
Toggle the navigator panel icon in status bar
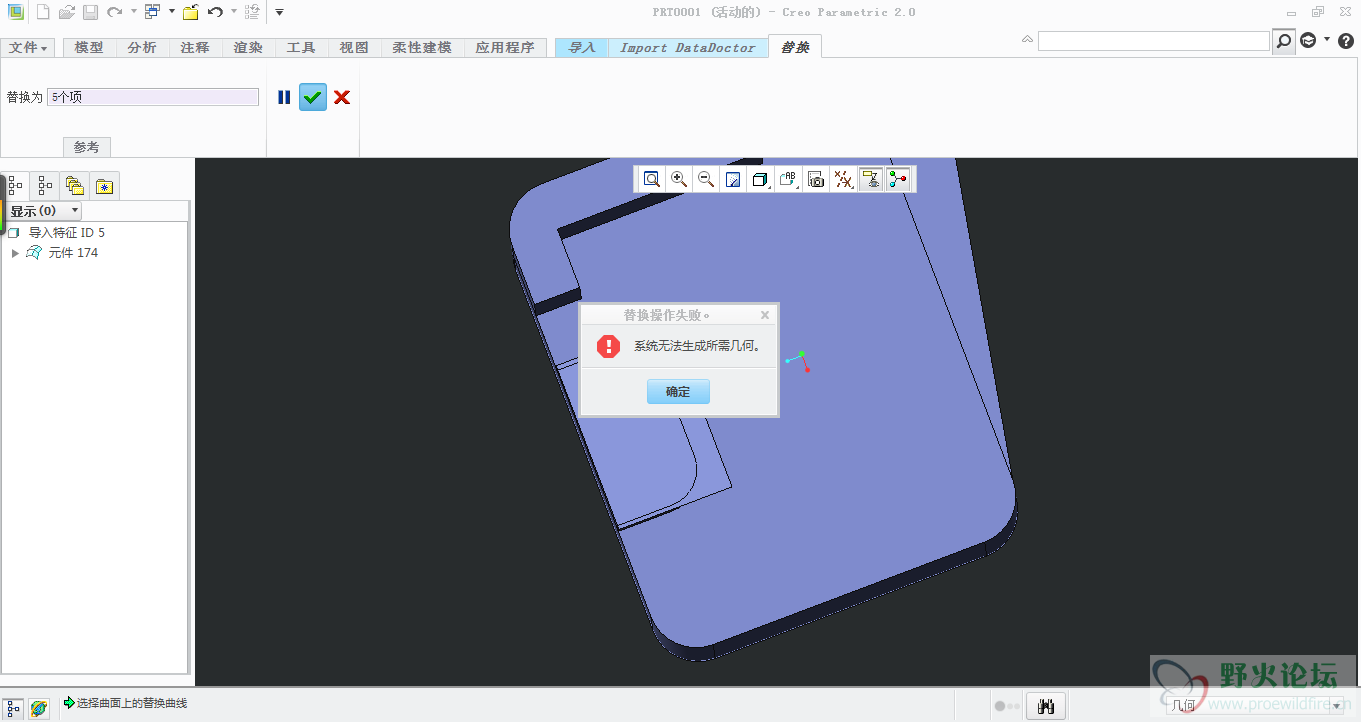(15, 708)
